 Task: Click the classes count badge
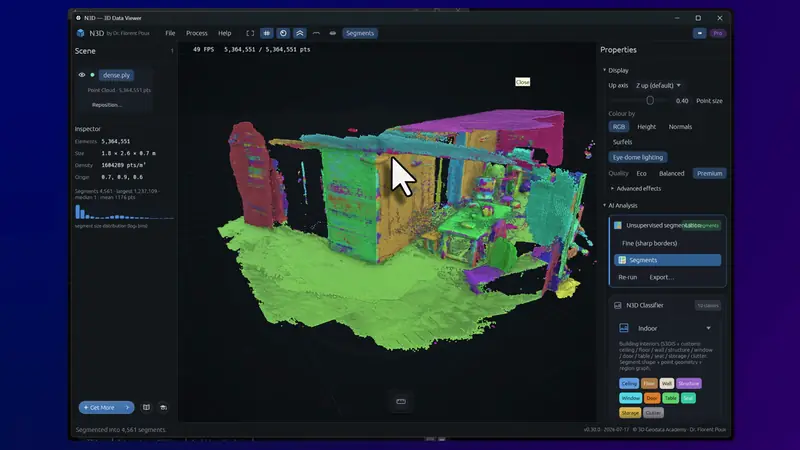click(708, 306)
